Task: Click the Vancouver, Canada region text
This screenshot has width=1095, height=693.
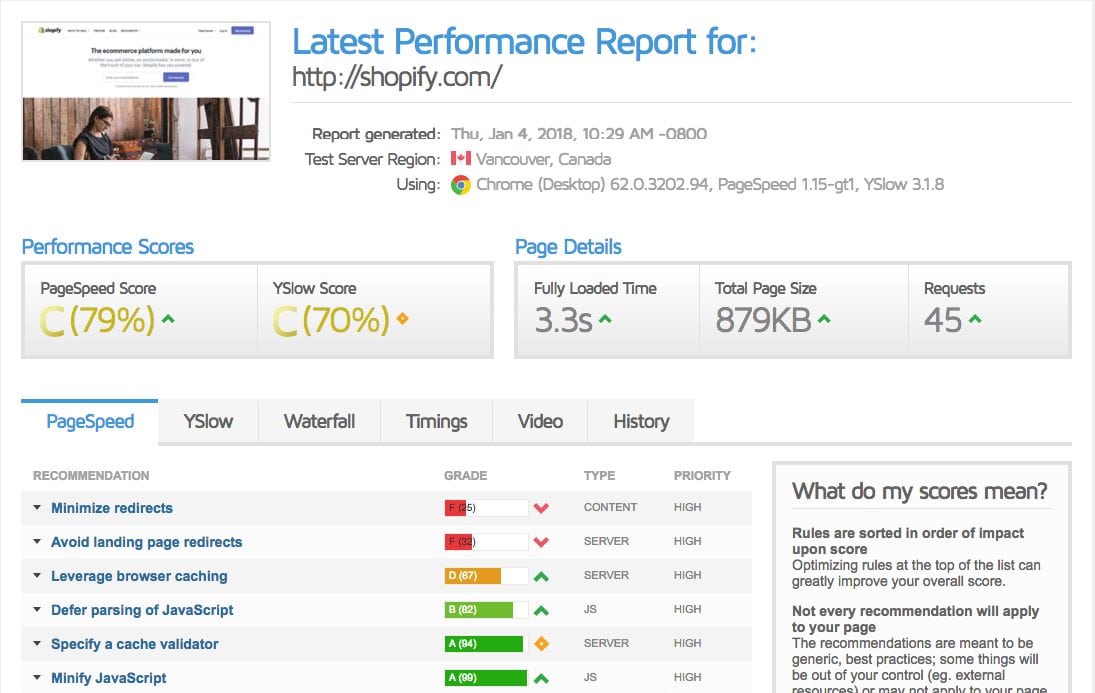Action: coord(543,159)
